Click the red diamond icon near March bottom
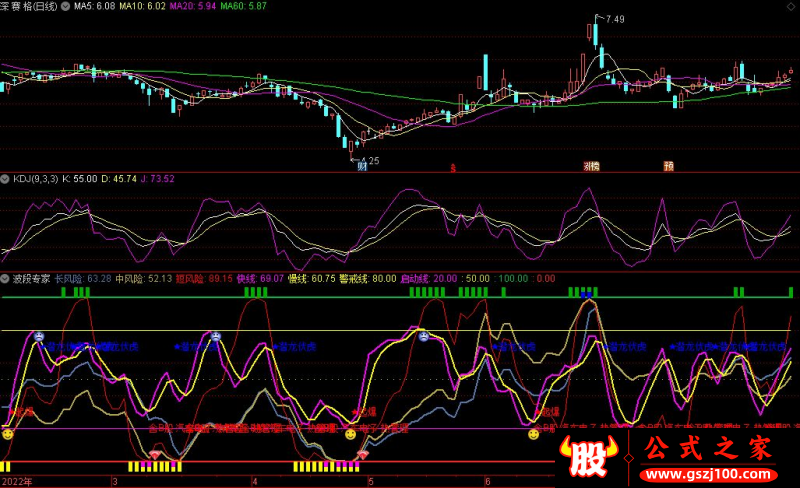Screen dimensions: 800x488 [155, 454]
